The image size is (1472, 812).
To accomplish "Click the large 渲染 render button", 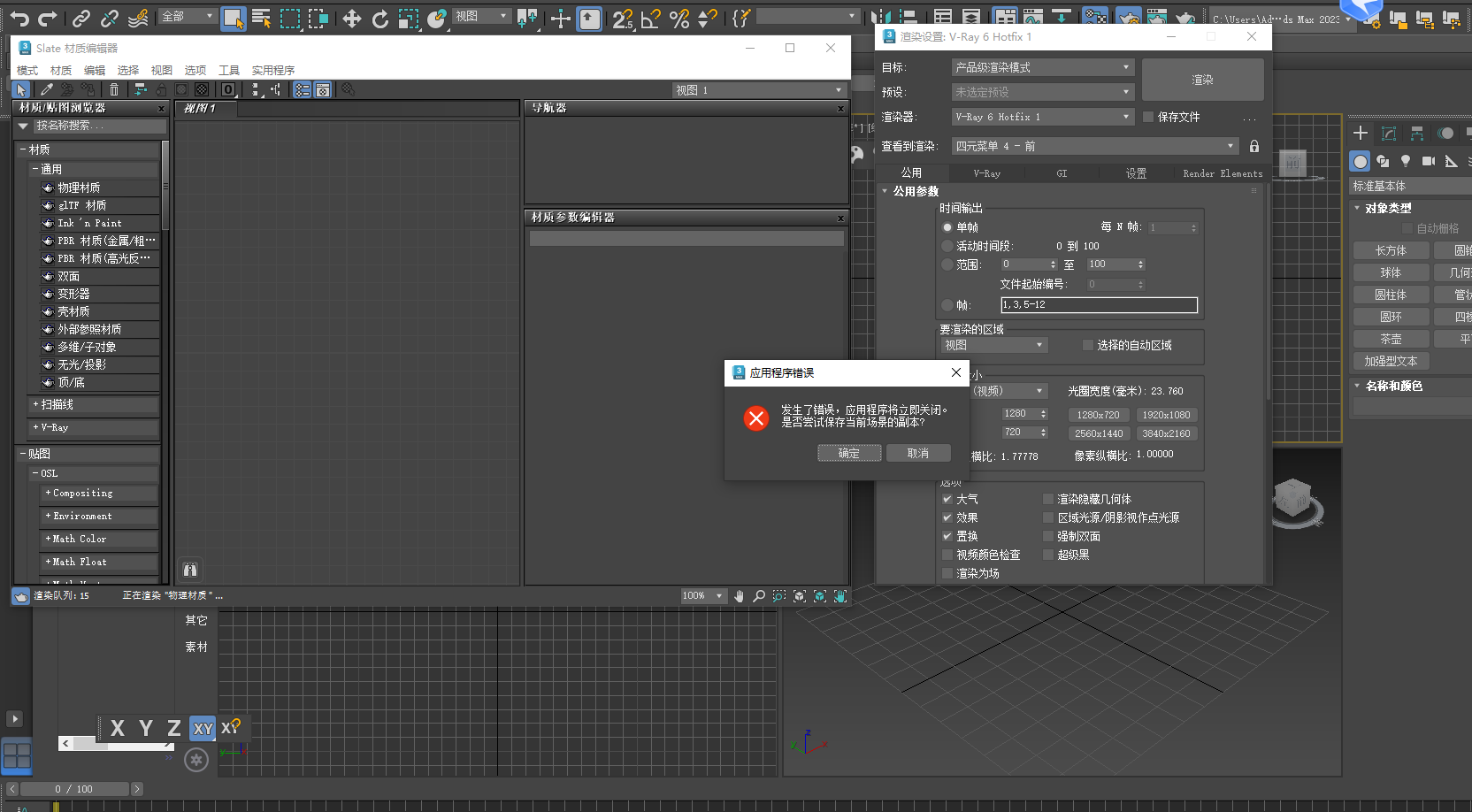I will point(1202,80).
